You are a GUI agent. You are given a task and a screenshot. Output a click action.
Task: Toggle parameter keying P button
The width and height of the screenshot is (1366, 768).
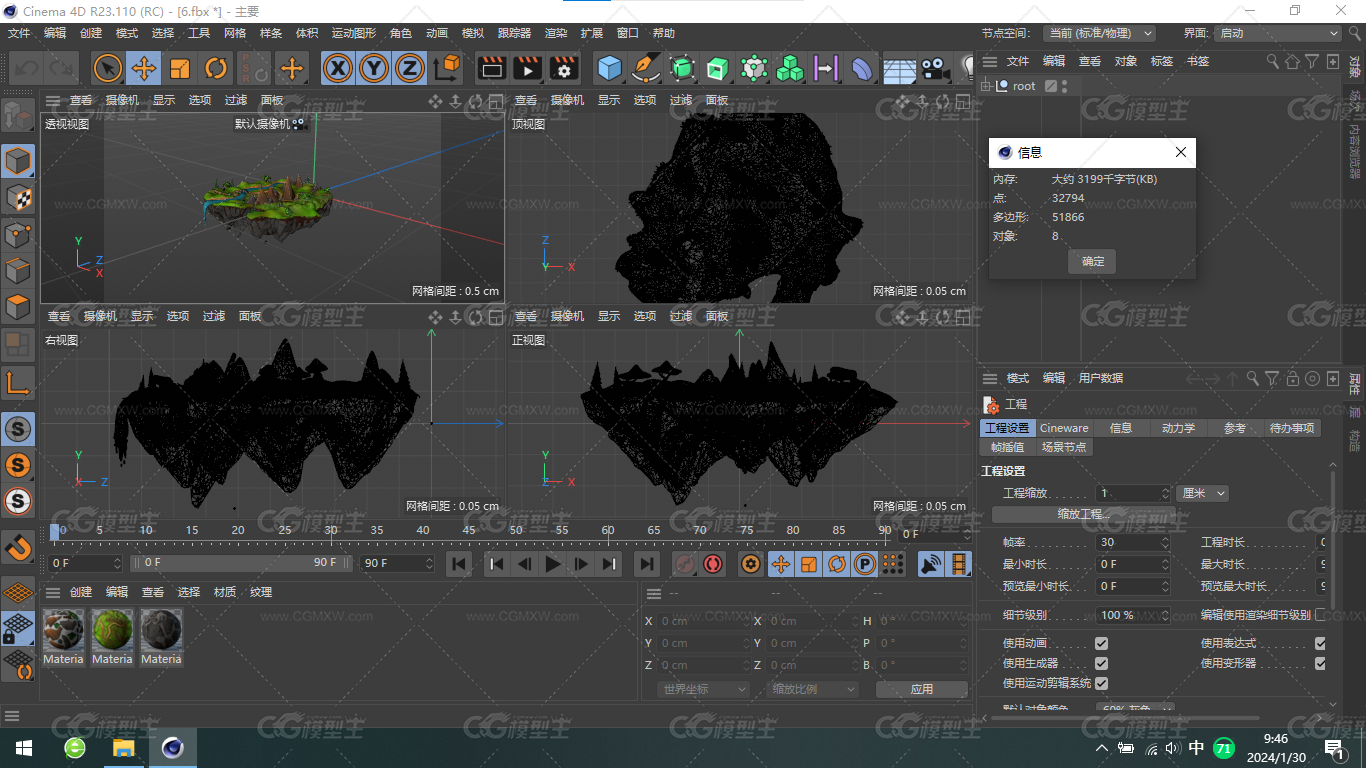pos(865,564)
